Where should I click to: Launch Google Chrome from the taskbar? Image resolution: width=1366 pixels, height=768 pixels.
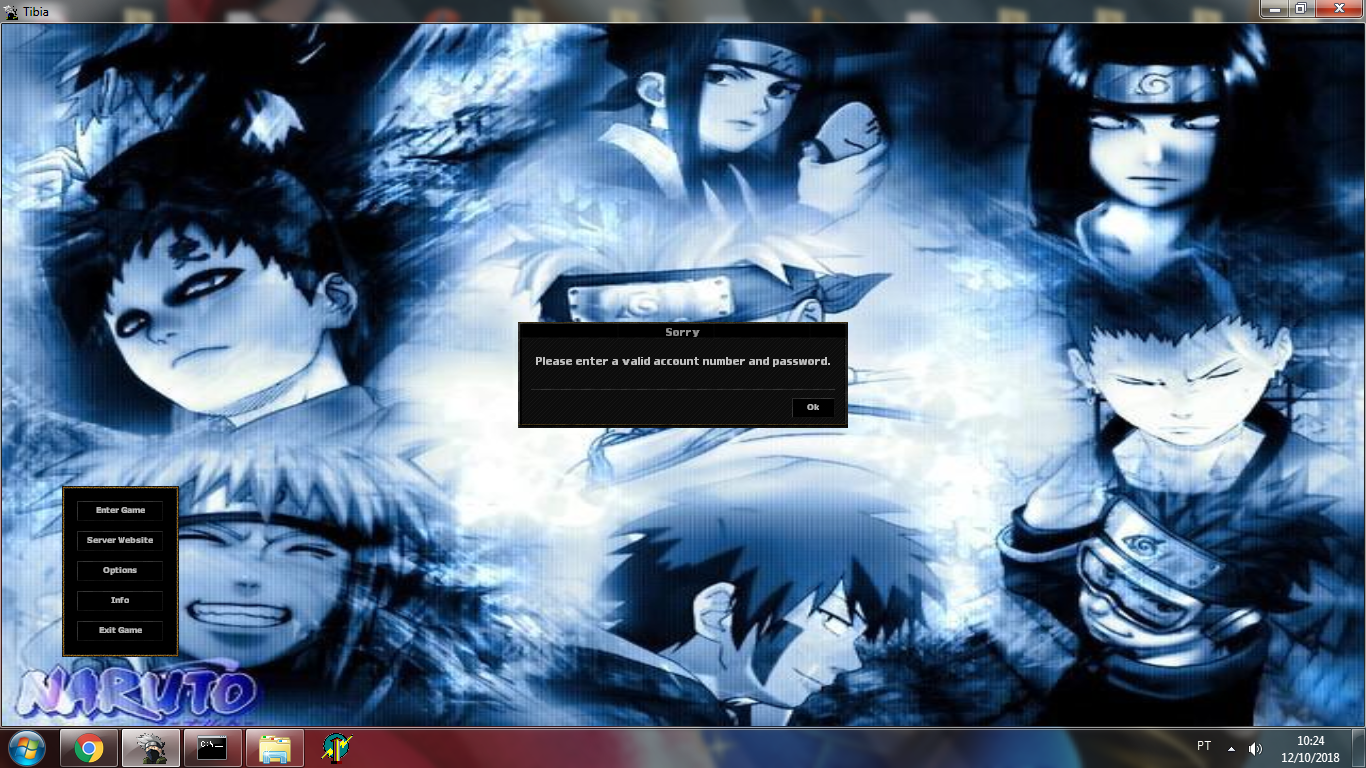point(89,748)
